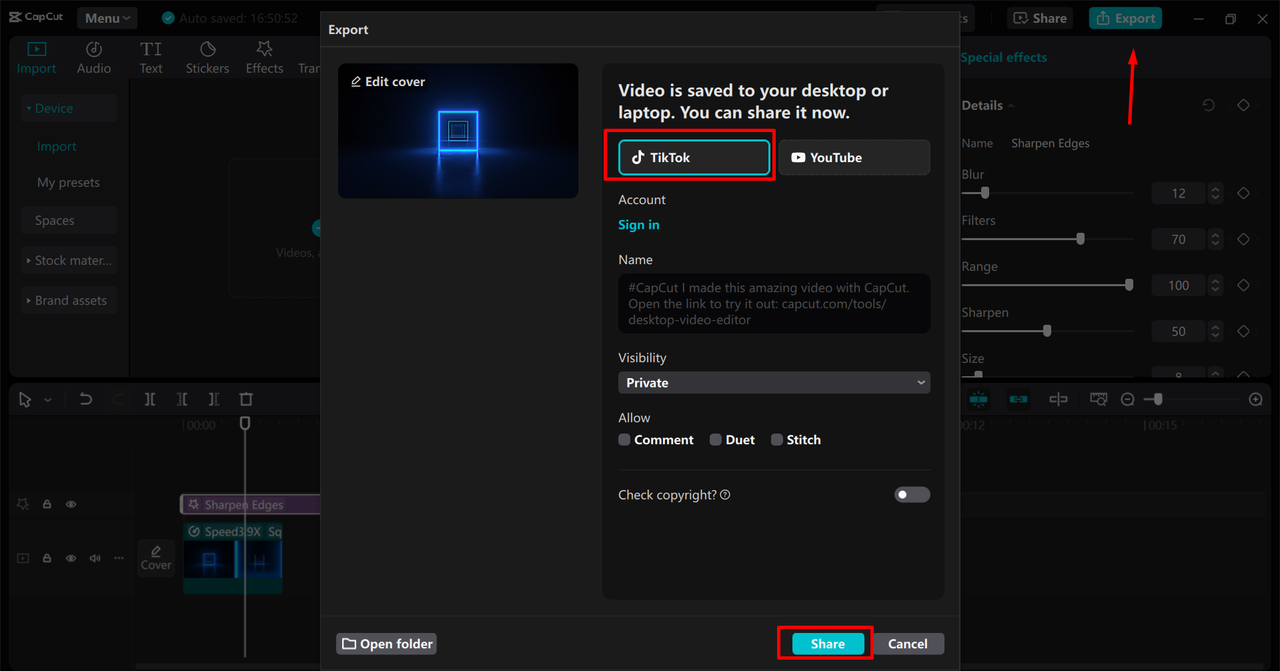Screen dimensions: 1280x671
Task: Select the YouTube share tab
Action: click(x=854, y=157)
